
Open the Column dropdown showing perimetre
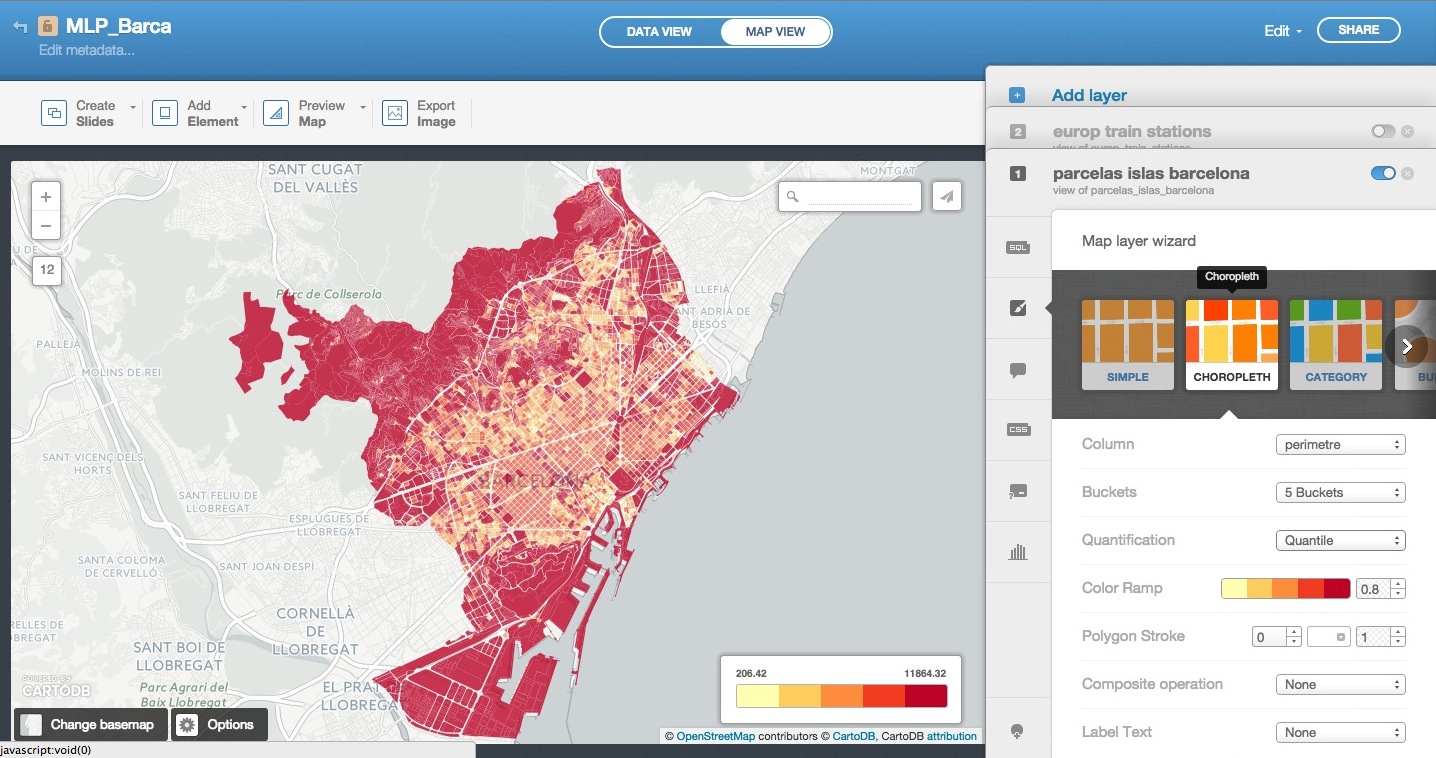[x=1340, y=444]
